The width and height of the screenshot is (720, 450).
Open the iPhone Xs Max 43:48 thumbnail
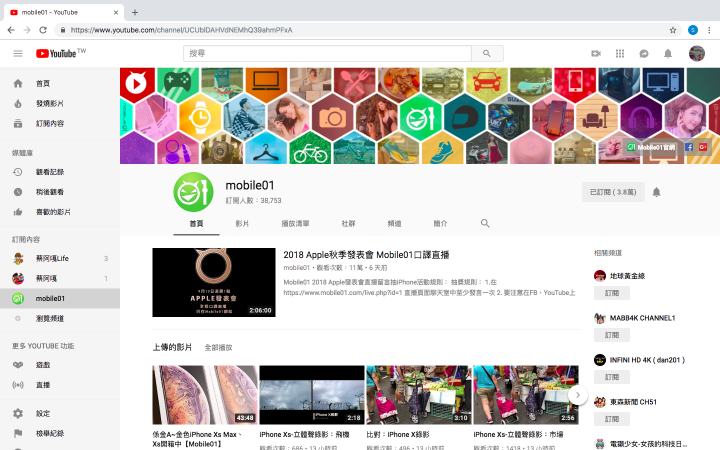(x=205, y=395)
